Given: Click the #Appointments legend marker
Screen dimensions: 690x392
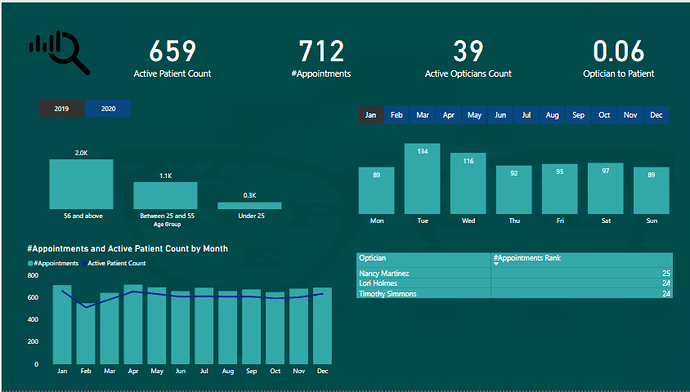Looking at the screenshot, I should click(30, 264).
